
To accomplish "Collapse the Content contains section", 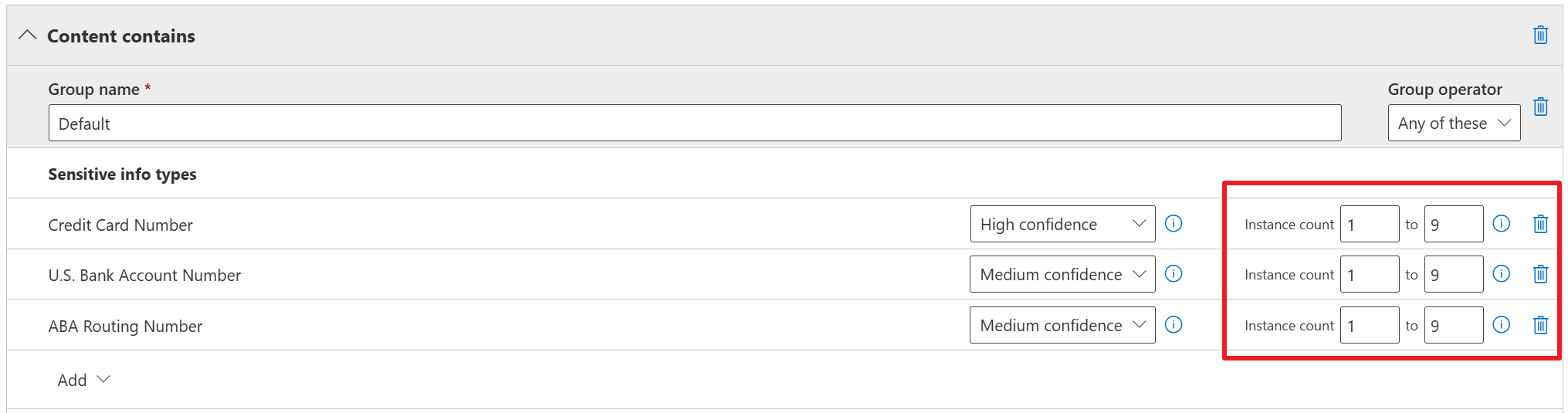I will point(28,36).
